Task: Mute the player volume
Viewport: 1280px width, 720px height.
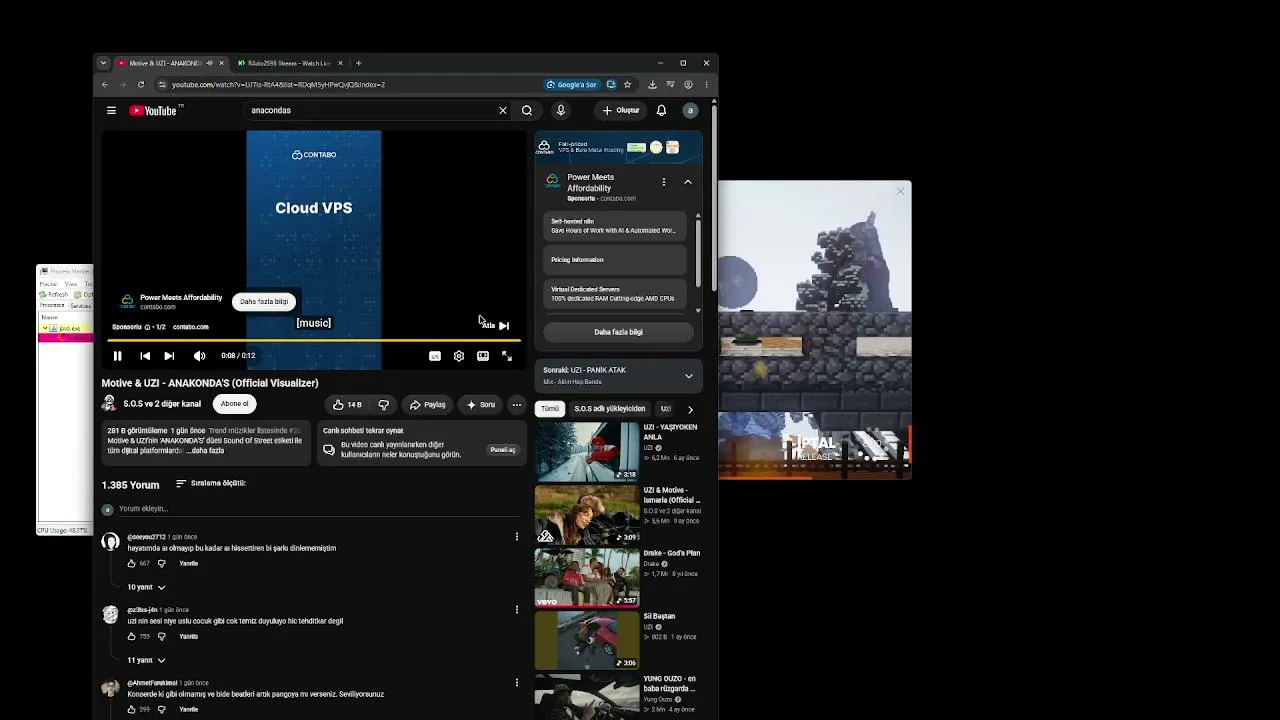Action: coord(199,356)
